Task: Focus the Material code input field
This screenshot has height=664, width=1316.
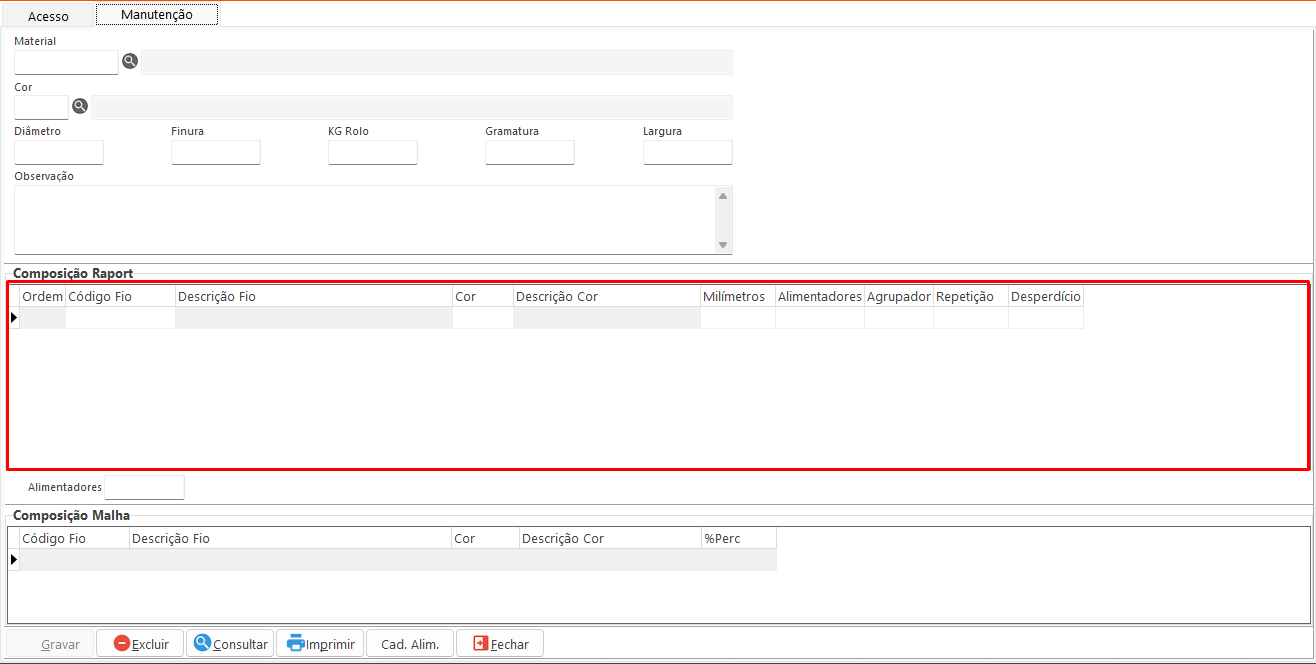Action: tap(66, 62)
